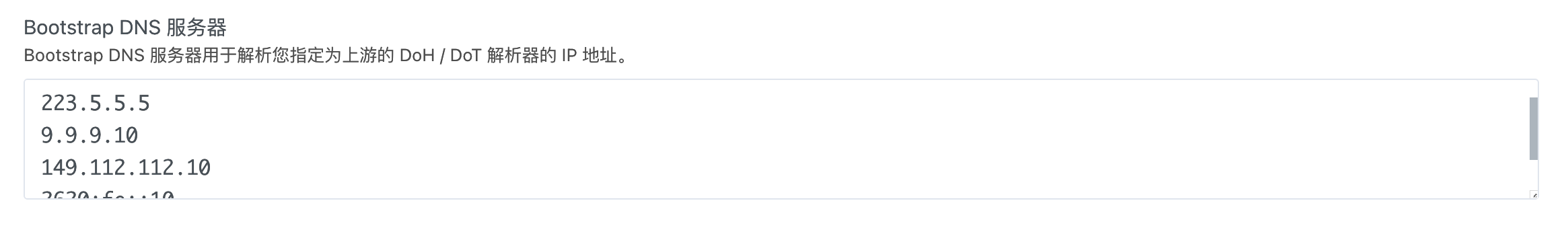Click the 149.112.112.10 server entry
The height and width of the screenshot is (250, 1568).
click(125, 167)
